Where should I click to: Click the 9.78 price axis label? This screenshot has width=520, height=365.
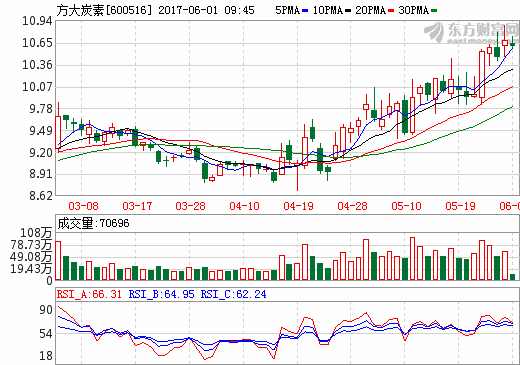point(41,109)
